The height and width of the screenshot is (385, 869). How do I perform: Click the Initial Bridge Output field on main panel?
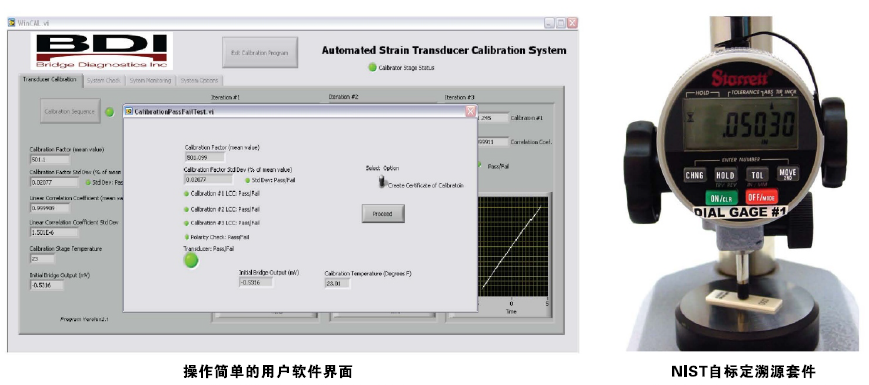pos(47,285)
